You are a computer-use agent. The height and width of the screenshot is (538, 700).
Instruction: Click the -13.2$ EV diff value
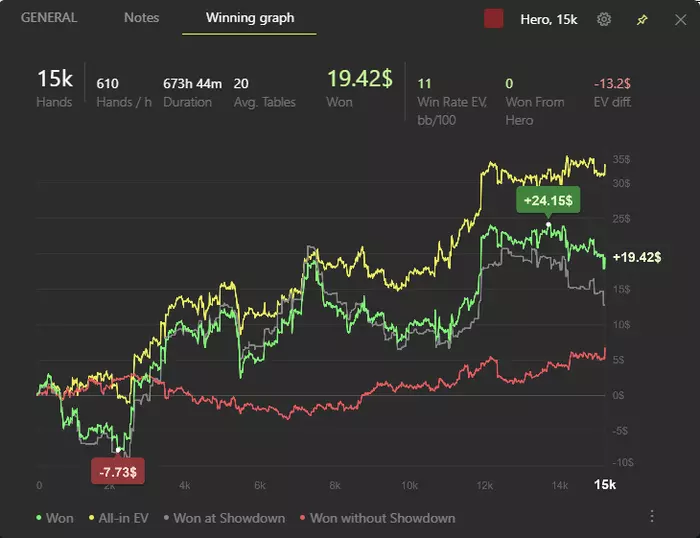point(613,83)
